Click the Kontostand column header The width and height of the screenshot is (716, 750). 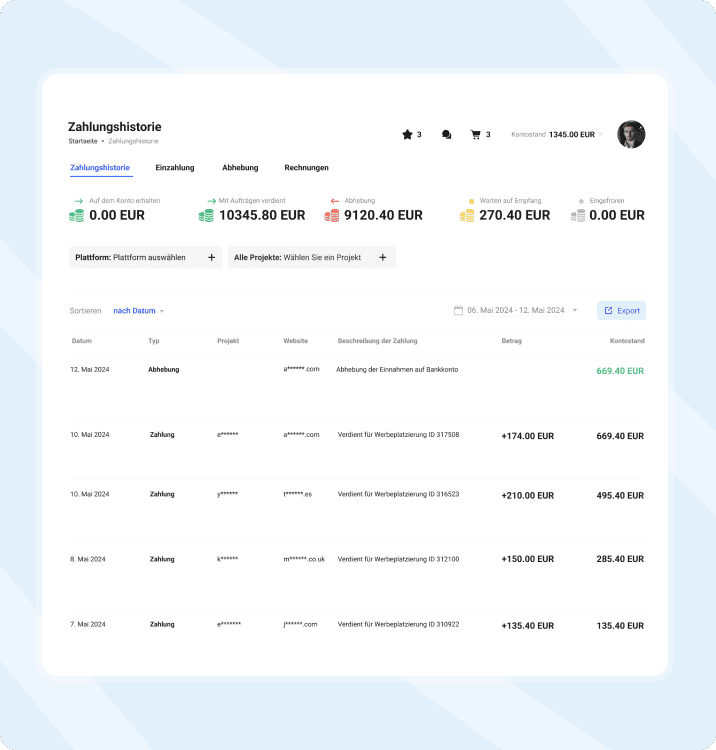(627, 341)
